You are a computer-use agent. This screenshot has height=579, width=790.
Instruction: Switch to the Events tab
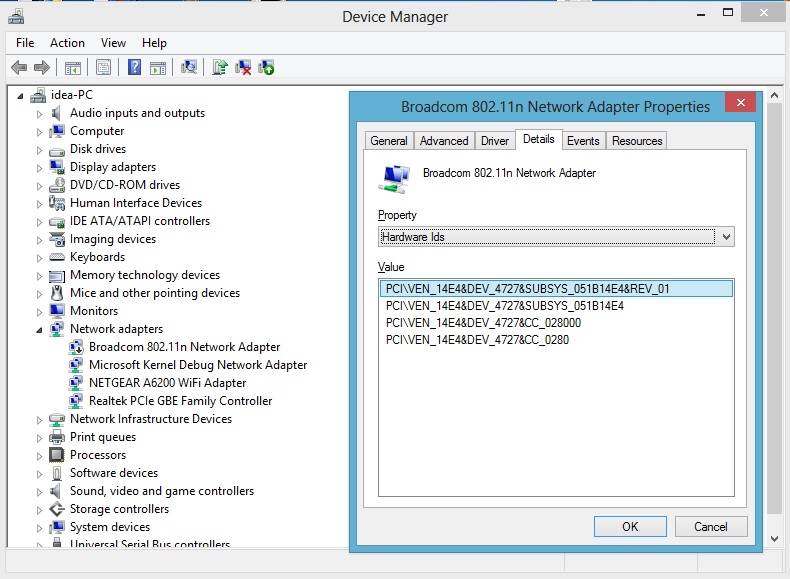[583, 141]
